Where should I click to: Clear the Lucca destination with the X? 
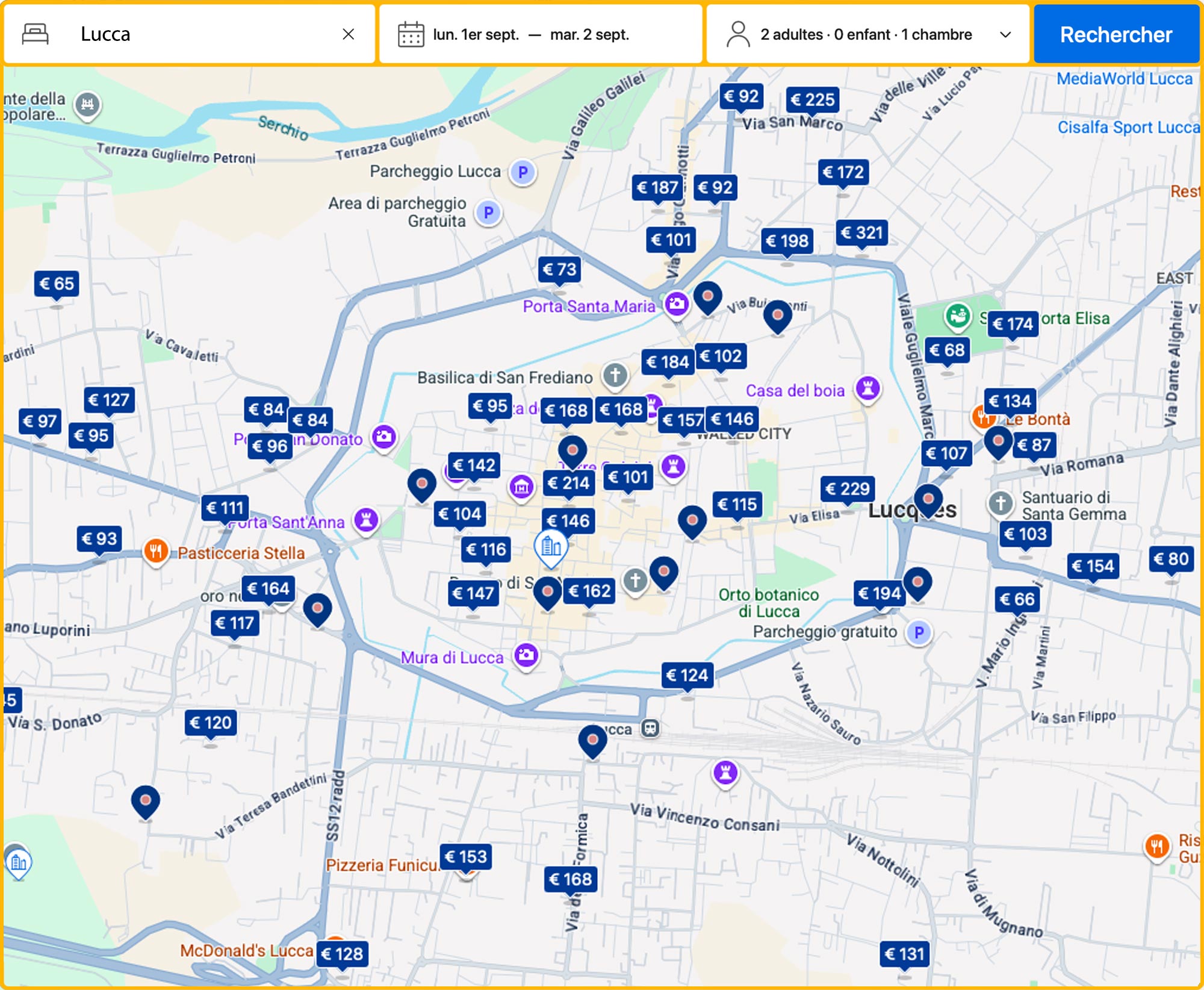(349, 34)
